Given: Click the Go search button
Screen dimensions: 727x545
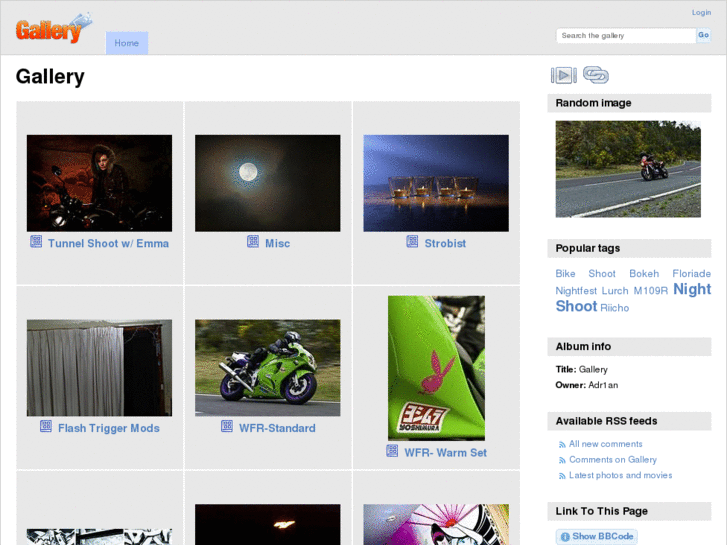Looking at the screenshot, I should coord(703,35).
